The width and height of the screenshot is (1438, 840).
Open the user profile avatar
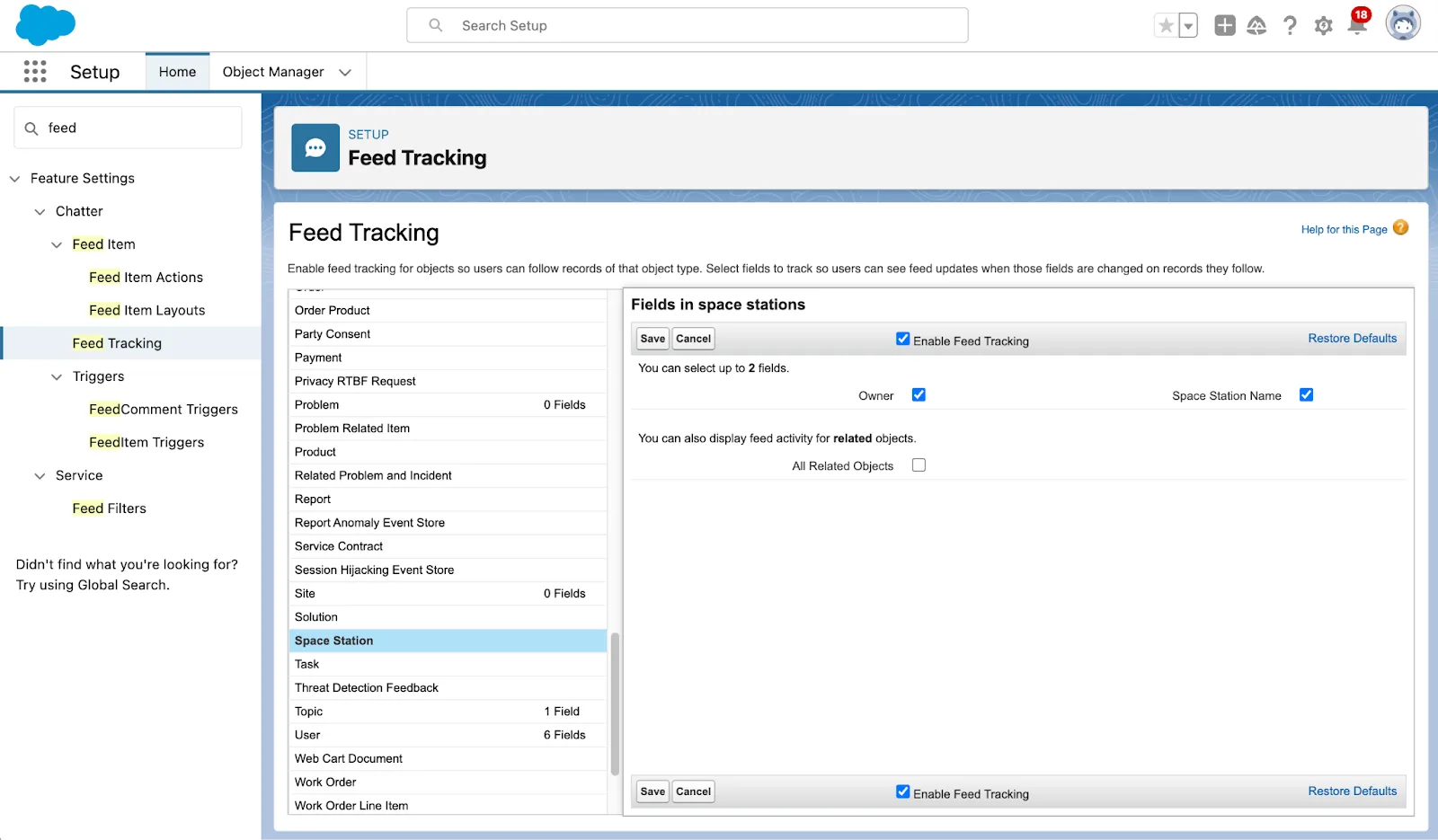[x=1403, y=24]
